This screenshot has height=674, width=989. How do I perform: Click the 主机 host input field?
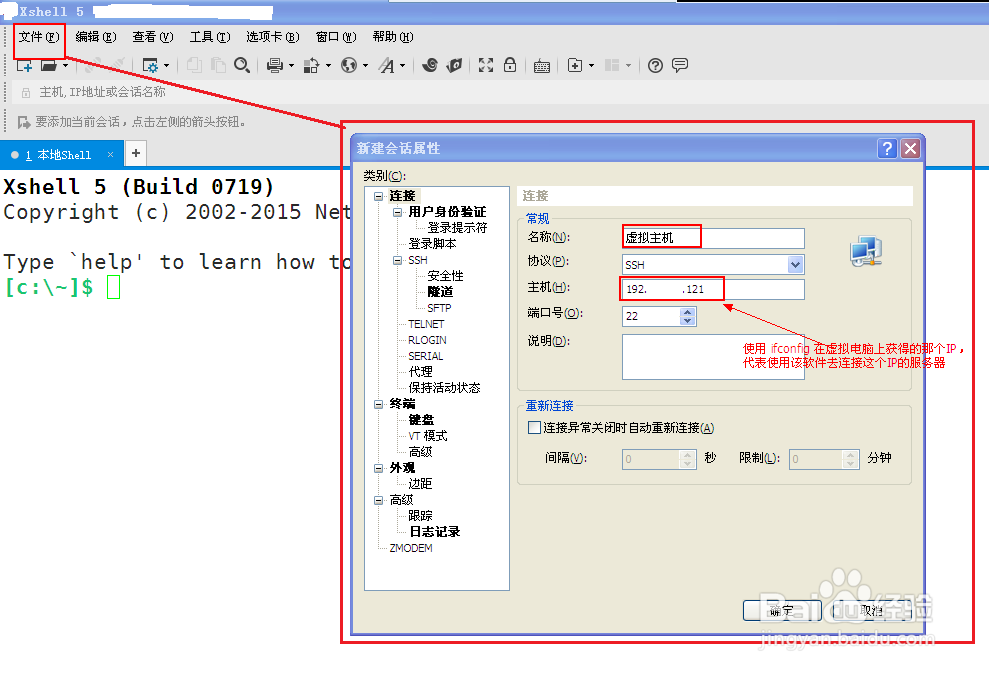(x=713, y=289)
